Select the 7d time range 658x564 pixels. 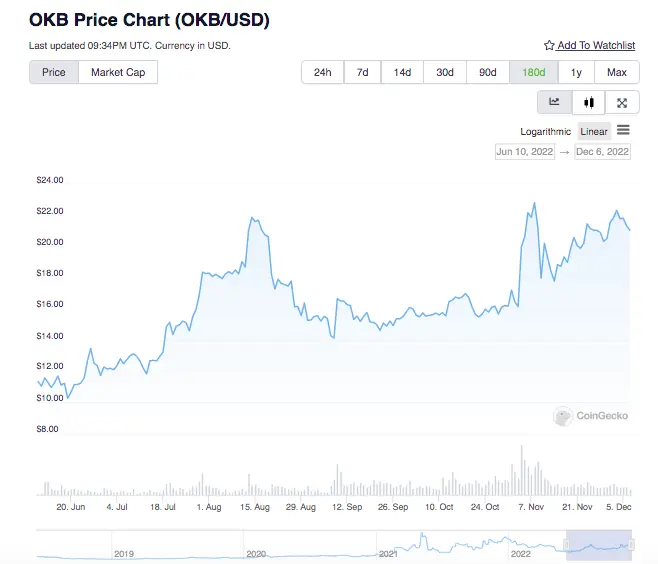coord(363,72)
